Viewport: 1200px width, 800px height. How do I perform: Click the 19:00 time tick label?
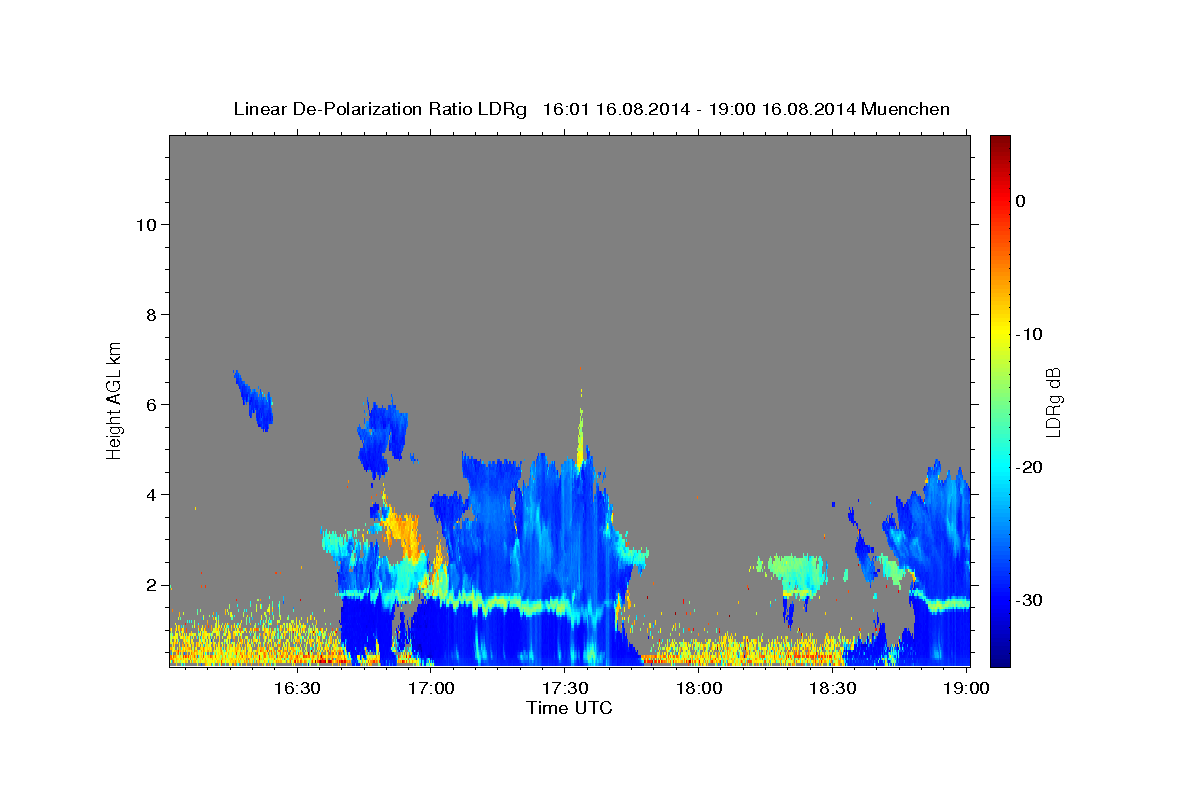(x=966, y=688)
